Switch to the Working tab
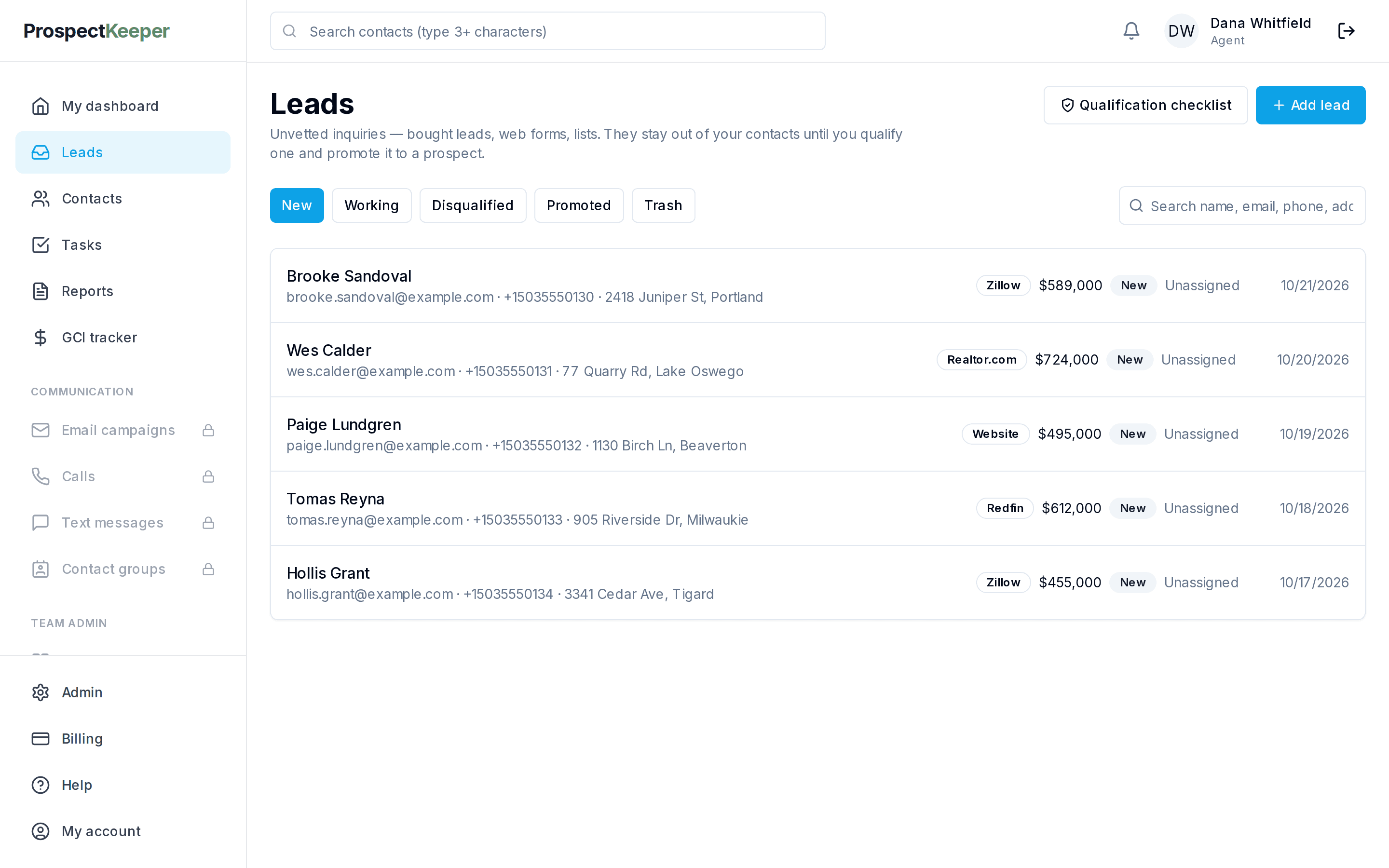 [x=371, y=205]
